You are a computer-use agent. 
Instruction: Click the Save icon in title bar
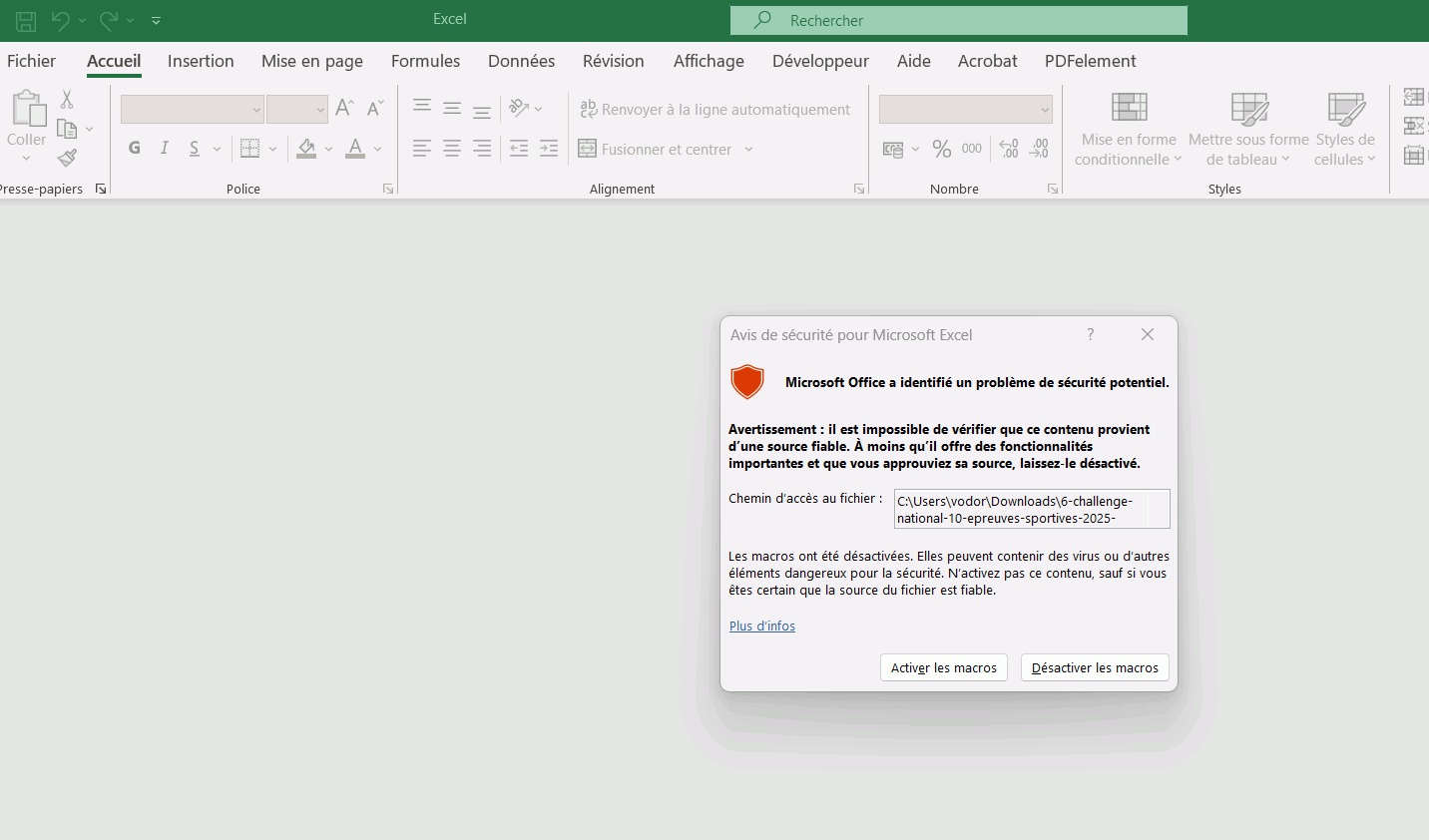26,20
